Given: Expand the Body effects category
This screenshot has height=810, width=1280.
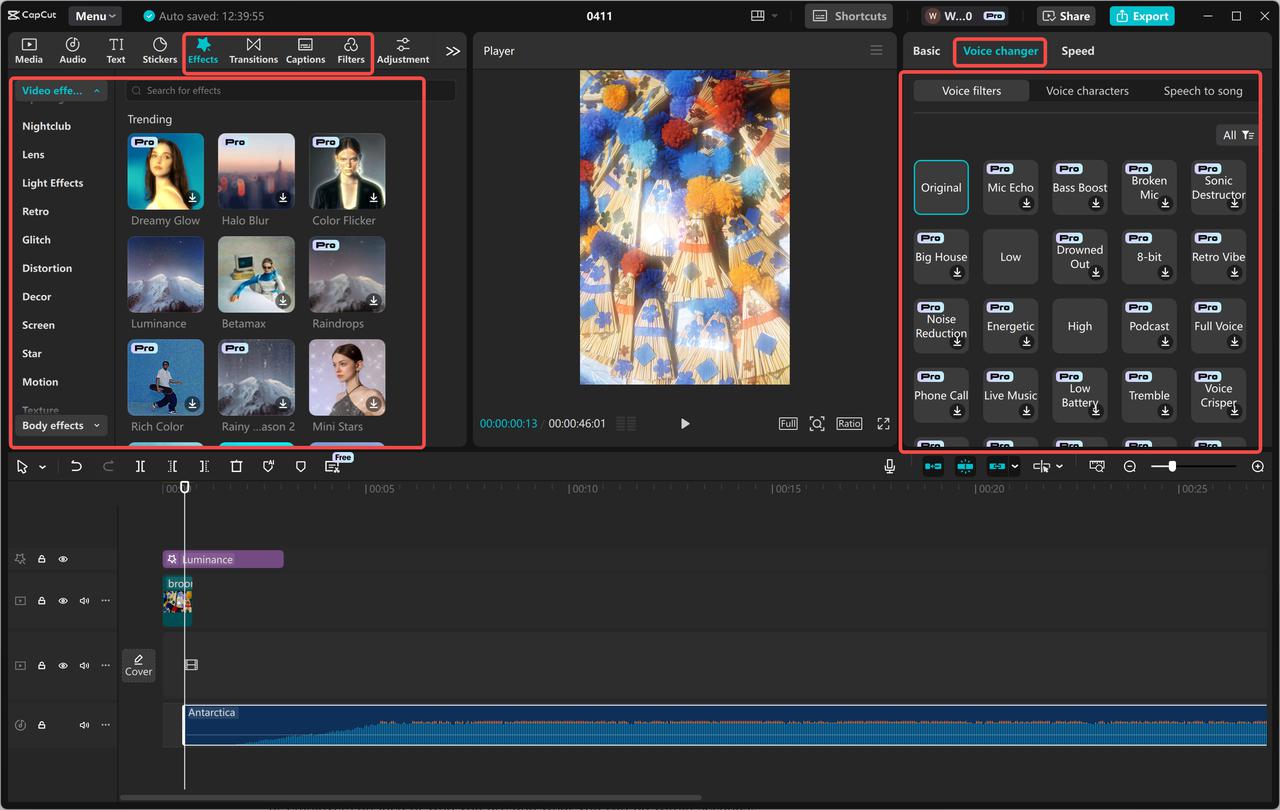Looking at the screenshot, I should pyautogui.click(x=59, y=425).
